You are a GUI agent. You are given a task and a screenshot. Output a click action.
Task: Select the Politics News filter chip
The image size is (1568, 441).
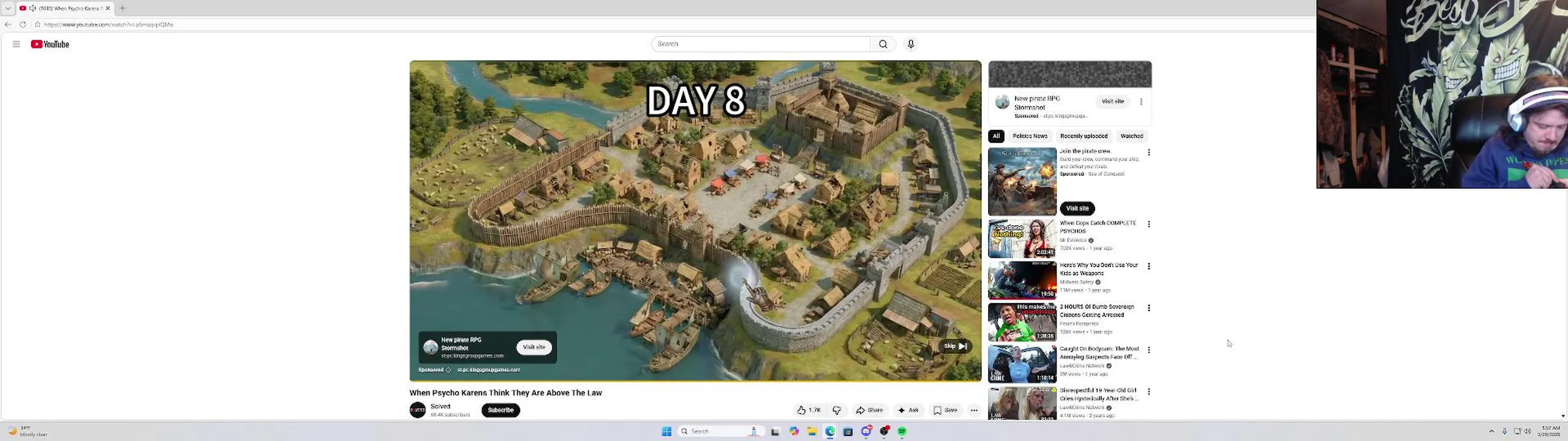[1030, 136]
